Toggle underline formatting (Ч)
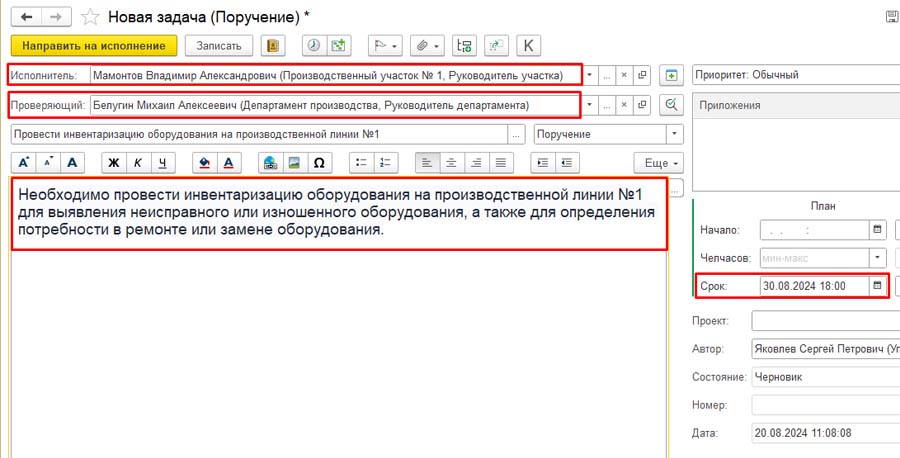This screenshot has height=458, width=900. point(162,163)
